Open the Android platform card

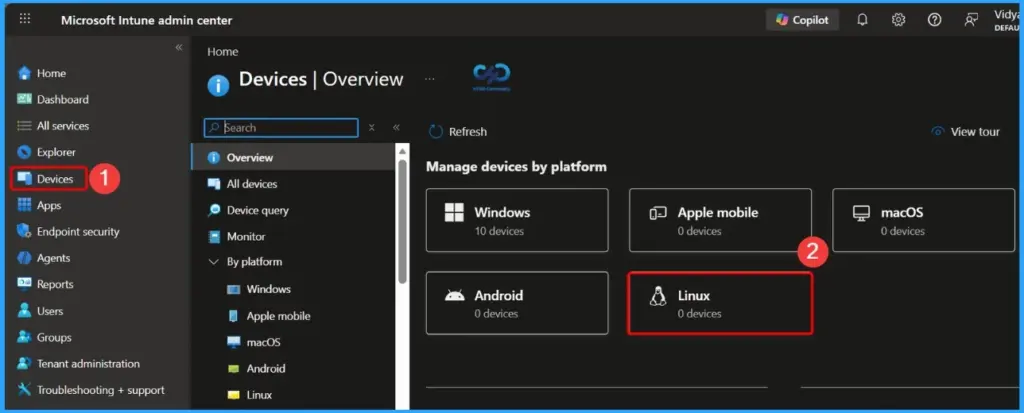517,303
